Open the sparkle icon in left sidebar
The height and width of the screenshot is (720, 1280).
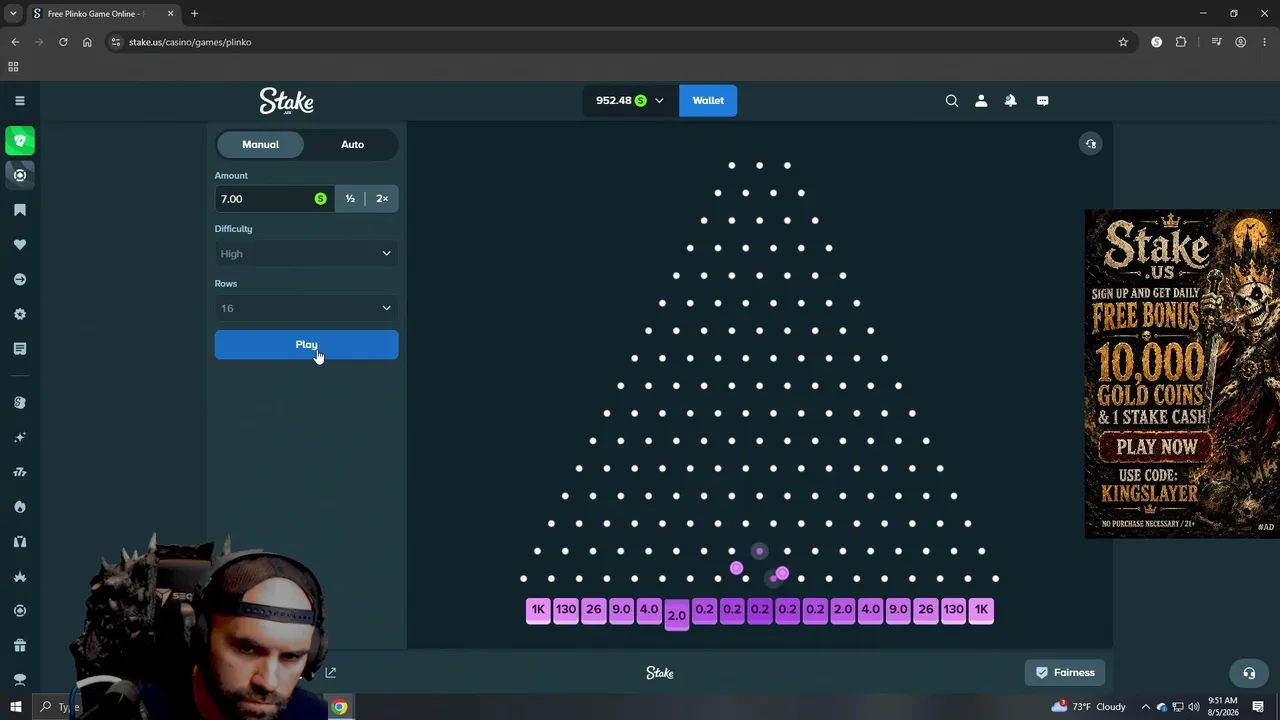[x=19, y=437]
